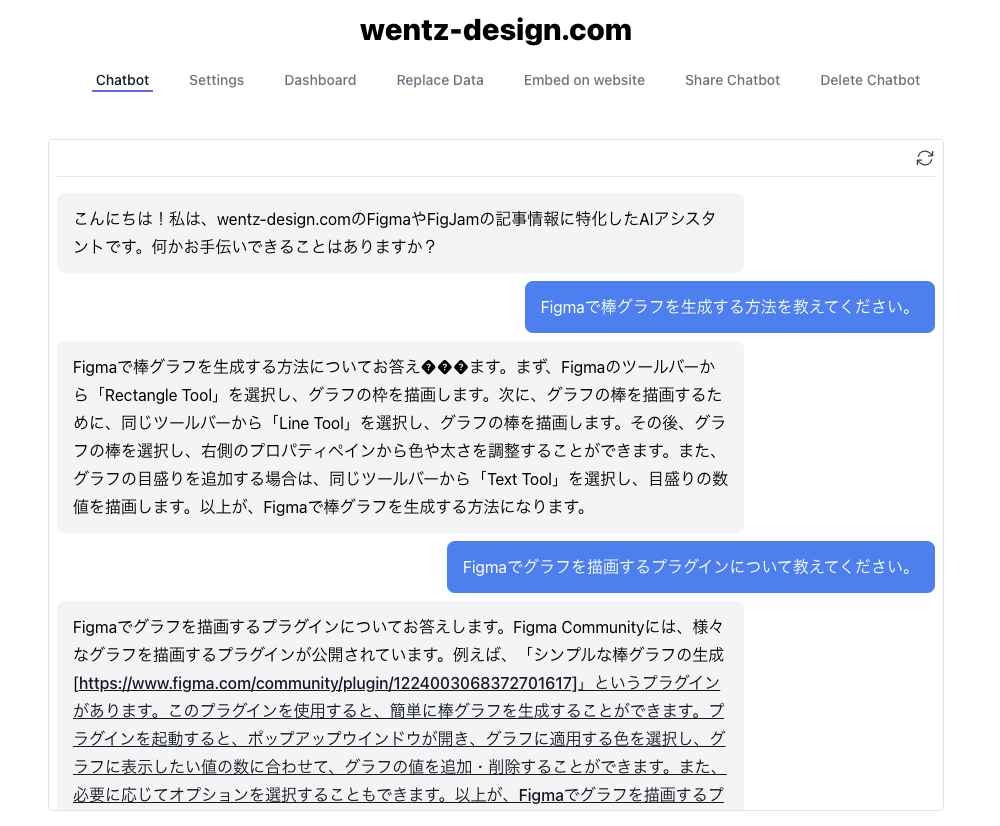The height and width of the screenshot is (826, 1000).
Task: Select the user message about 棒グラフ generation
Action: pyautogui.click(x=729, y=307)
